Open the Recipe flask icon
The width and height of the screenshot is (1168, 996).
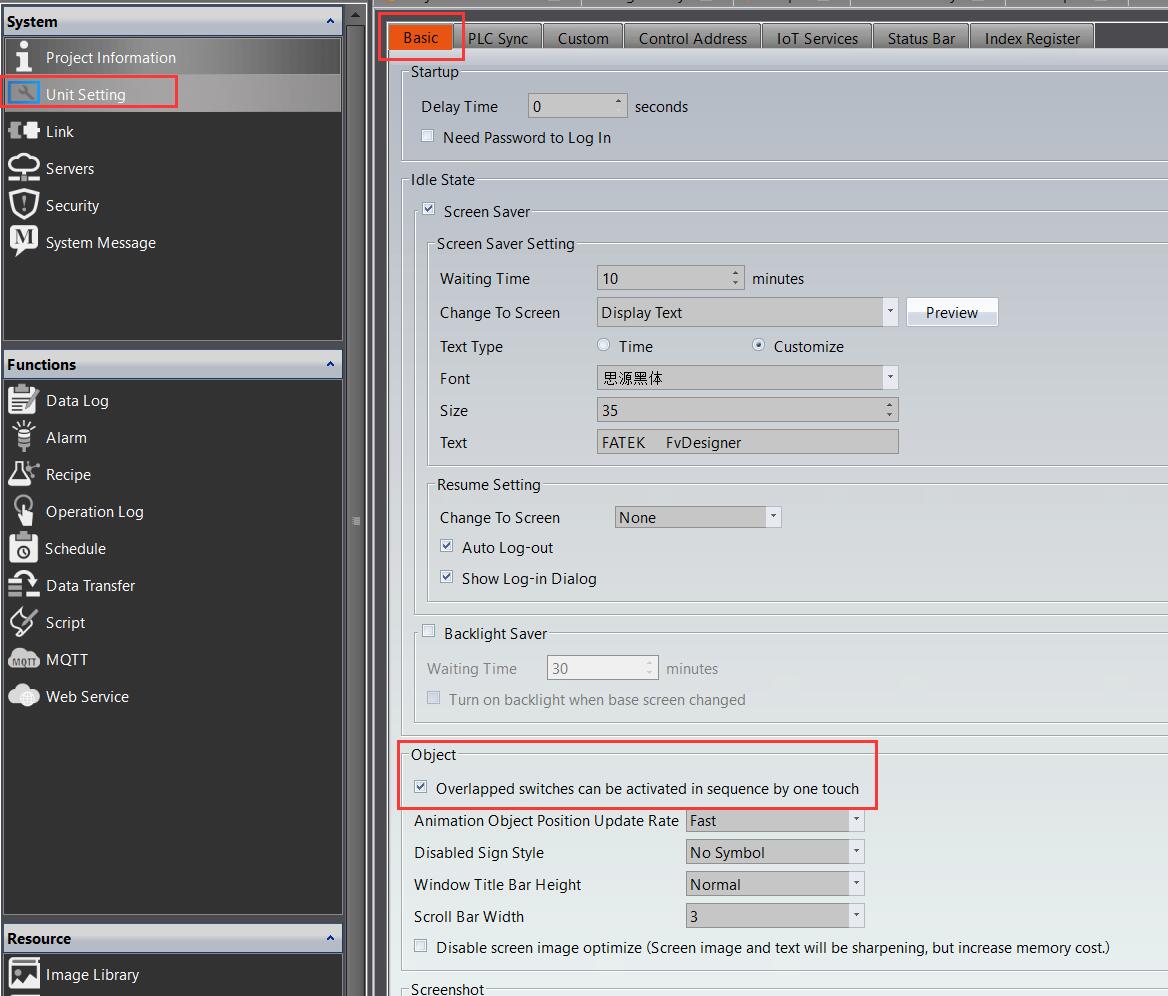[x=24, y=474]
